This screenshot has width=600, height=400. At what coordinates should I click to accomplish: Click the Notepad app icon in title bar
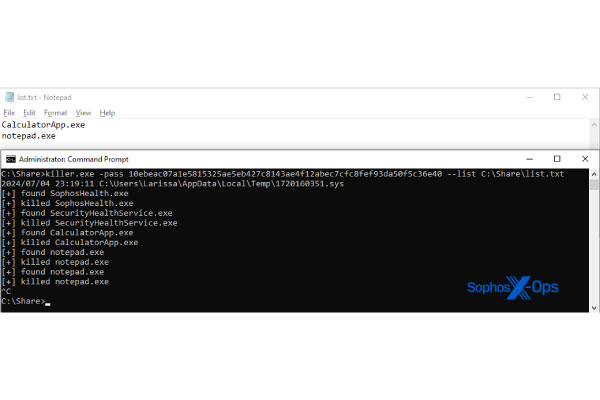(10, 97)
